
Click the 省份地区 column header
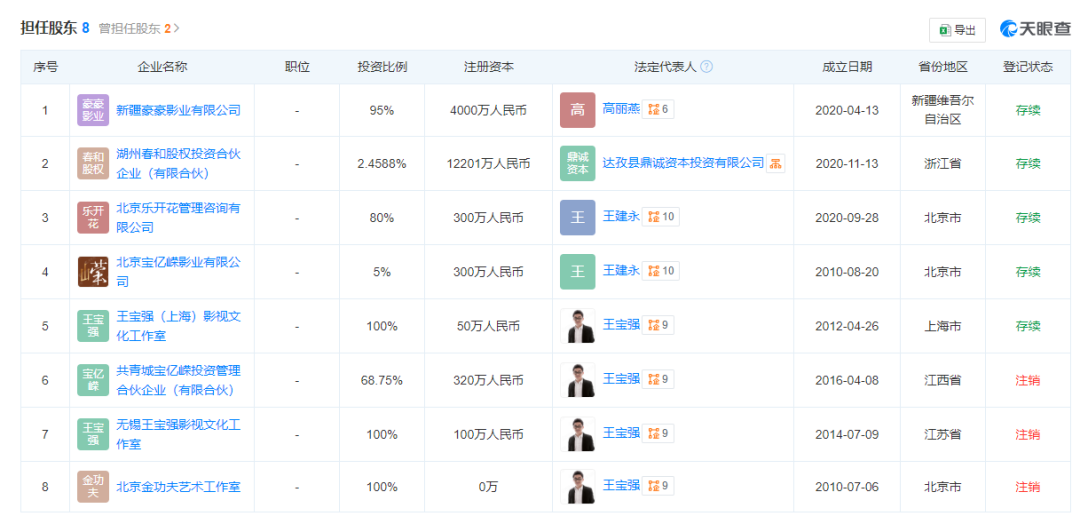coord(943,67)
